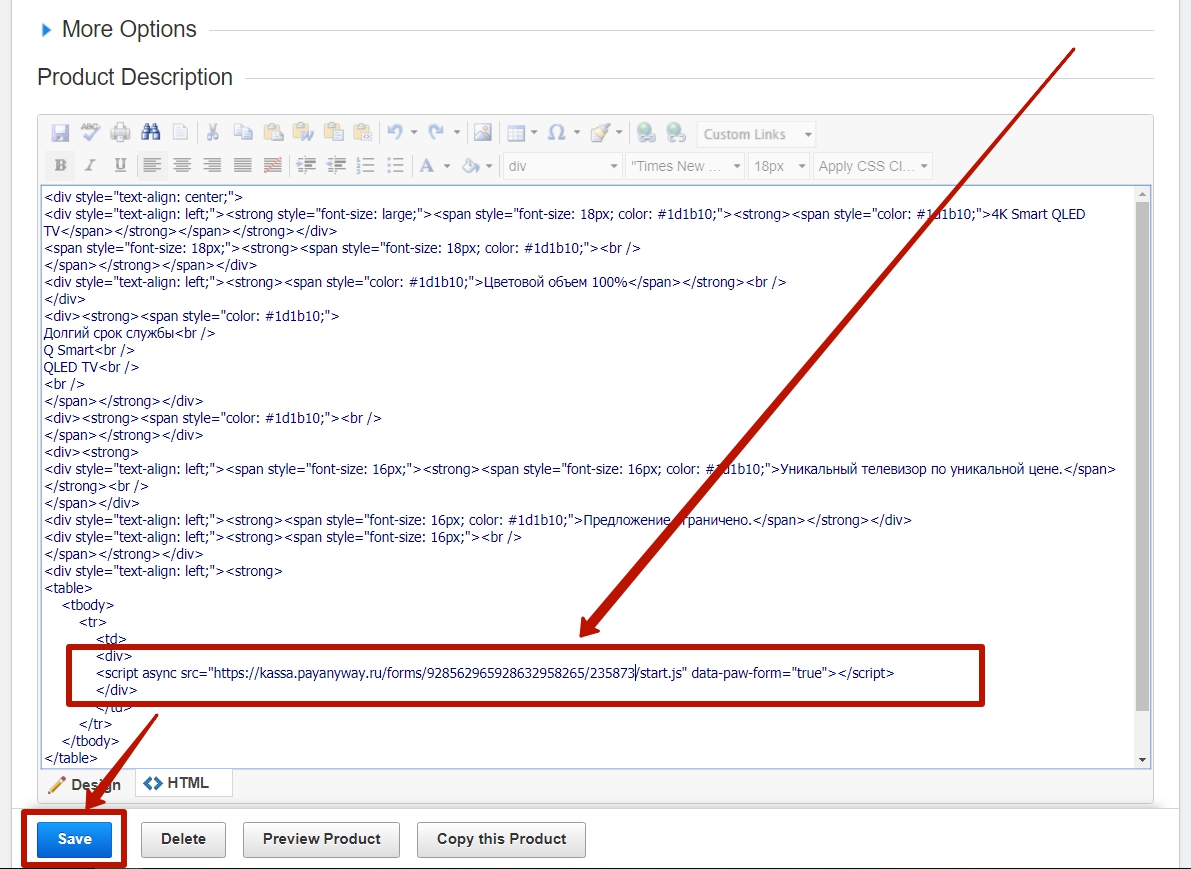Click the blank page icon beside the binoculars
The height and width of the screenshot is (869, 1191).
click(180, 133)
